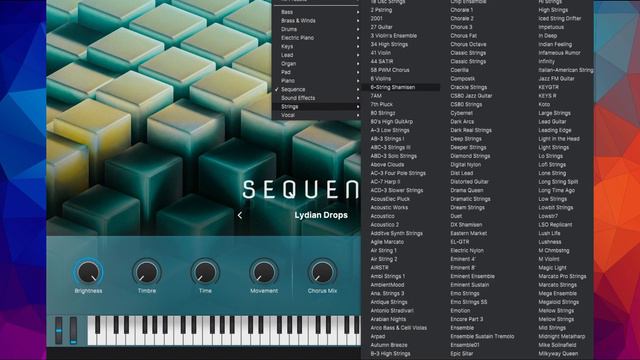Expand the Electric Piano submenu arrow
Viewport: 640px width, 360px height.
[x=358, y=38]
